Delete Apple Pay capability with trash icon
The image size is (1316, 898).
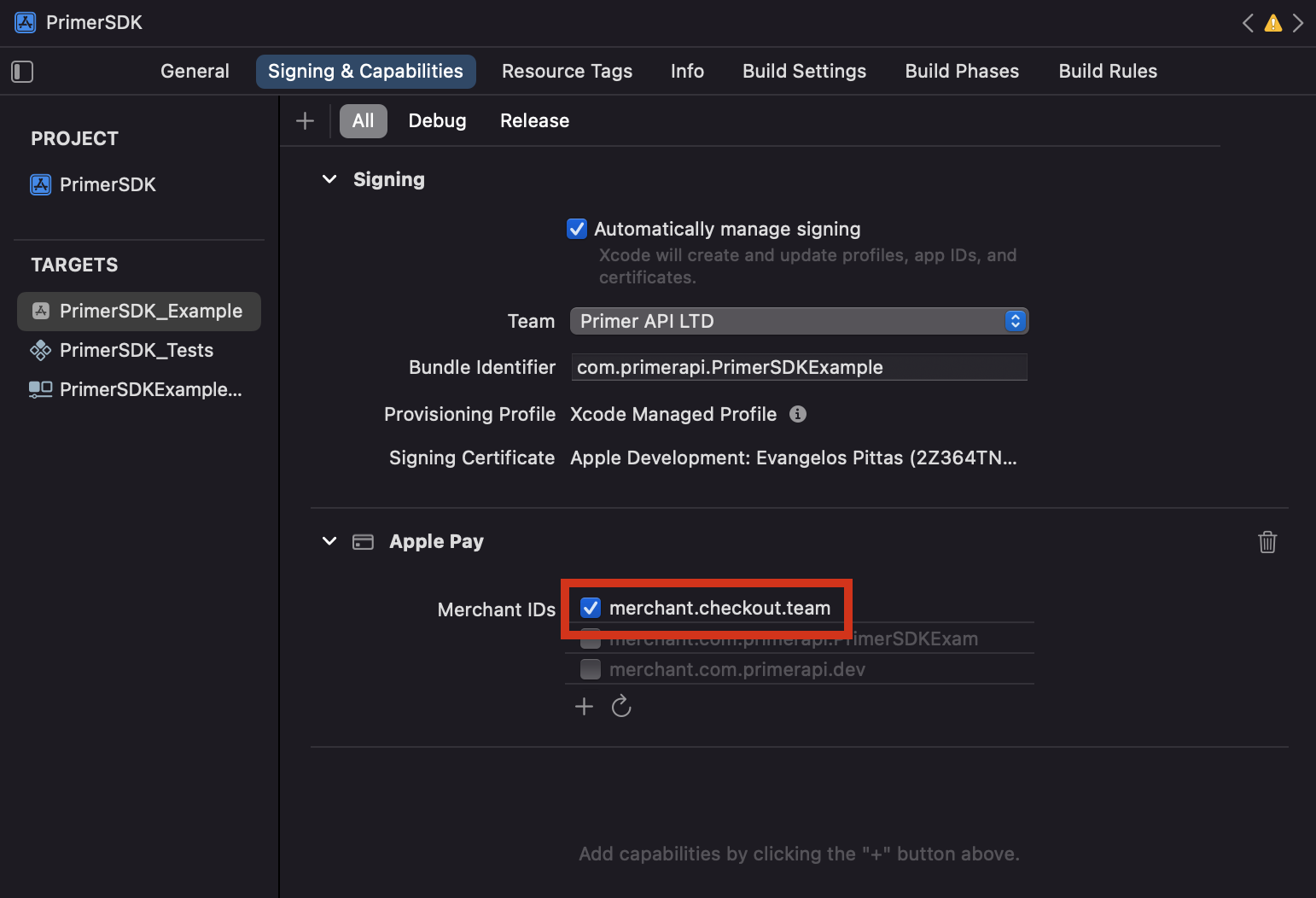[1267, 542]
